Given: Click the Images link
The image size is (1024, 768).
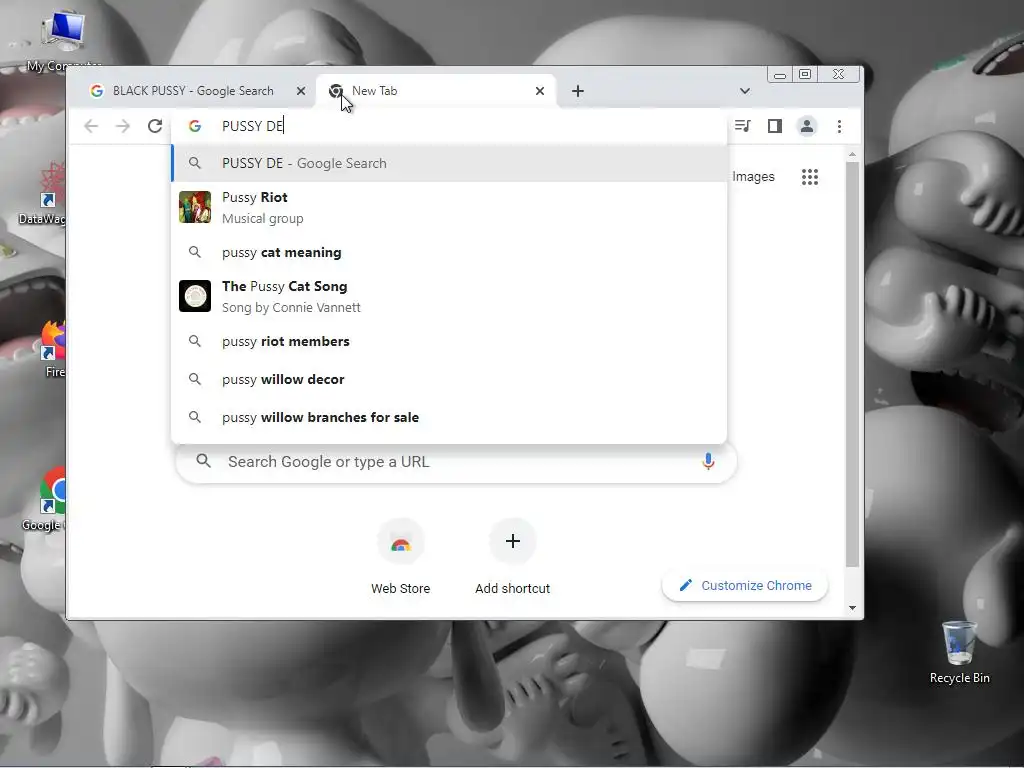Looking at the screenshot, I should click(753, 177).
